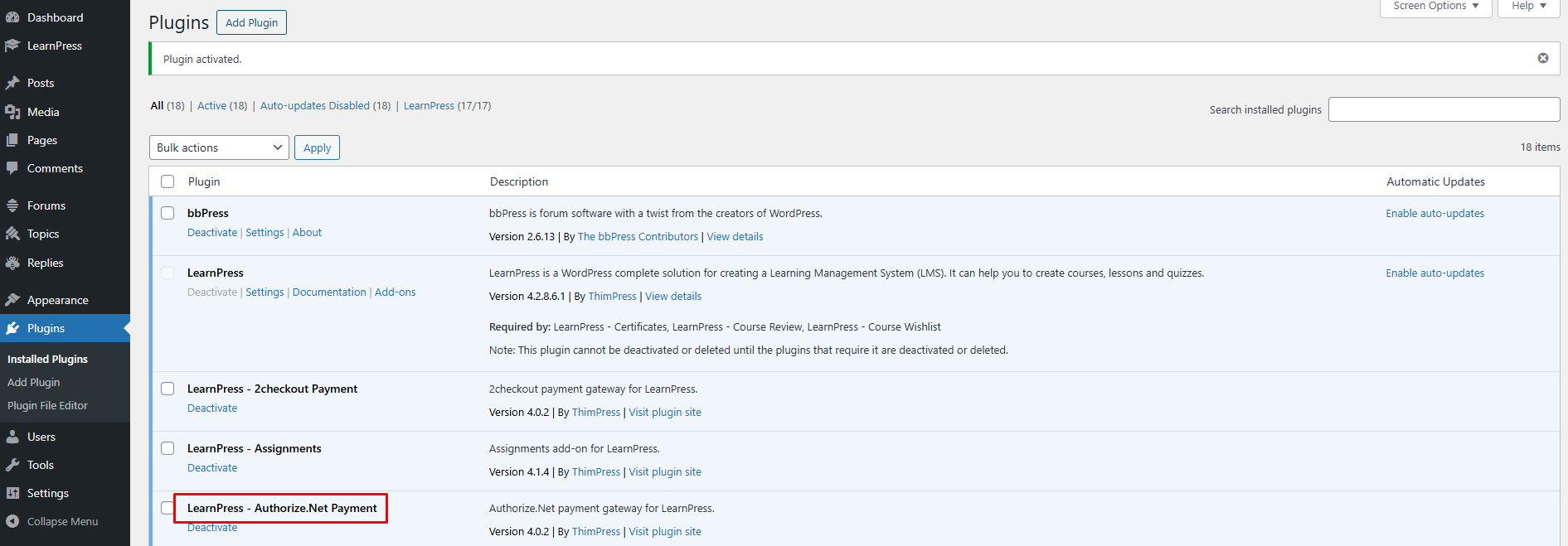Toggle the select-all plugins checkbox
Image resolution: width=1568 pixels, height=546 pixels.
[167, 181]
